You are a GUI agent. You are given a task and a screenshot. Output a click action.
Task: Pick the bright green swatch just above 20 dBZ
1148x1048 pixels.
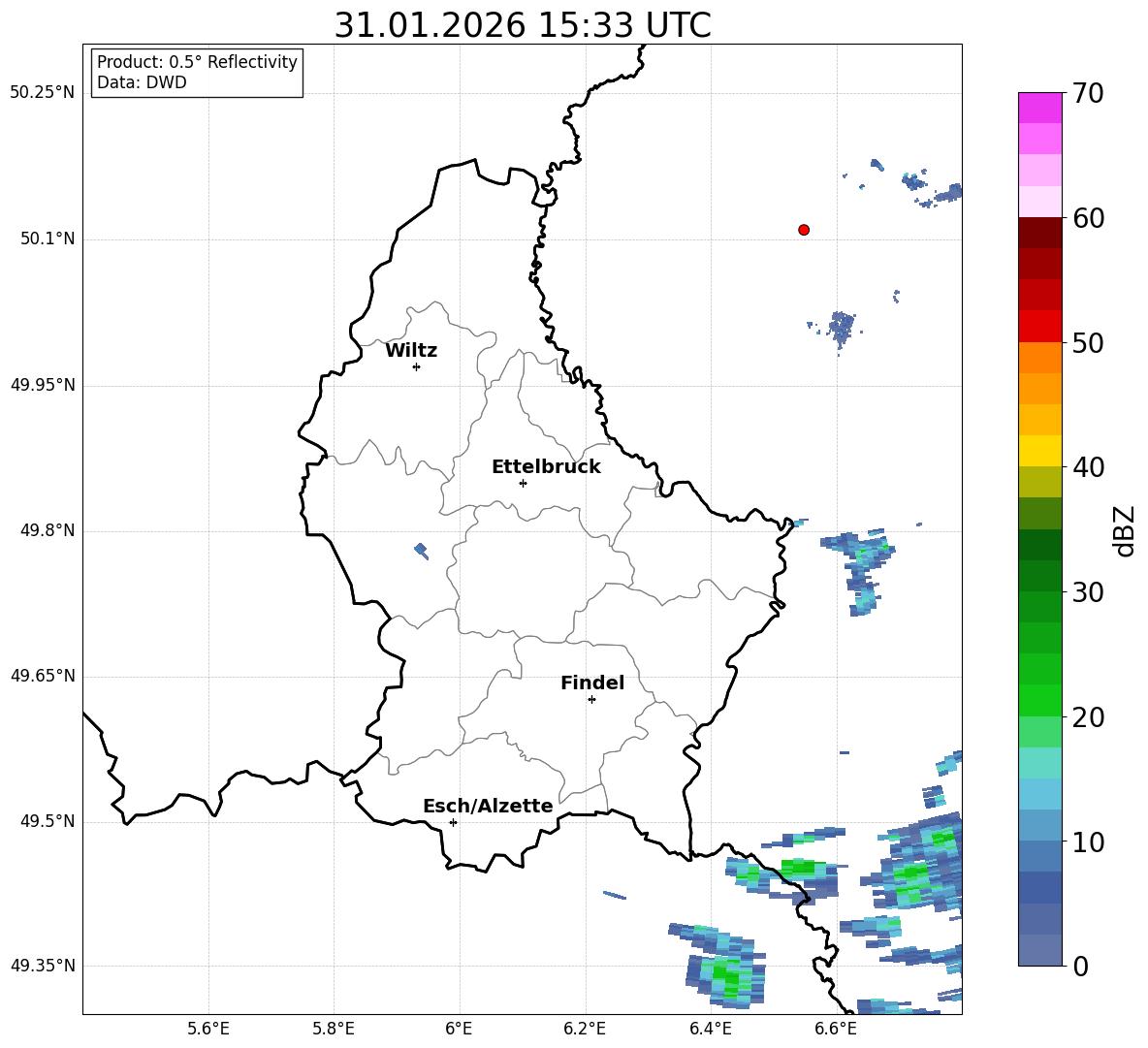tap(1040, 700)
